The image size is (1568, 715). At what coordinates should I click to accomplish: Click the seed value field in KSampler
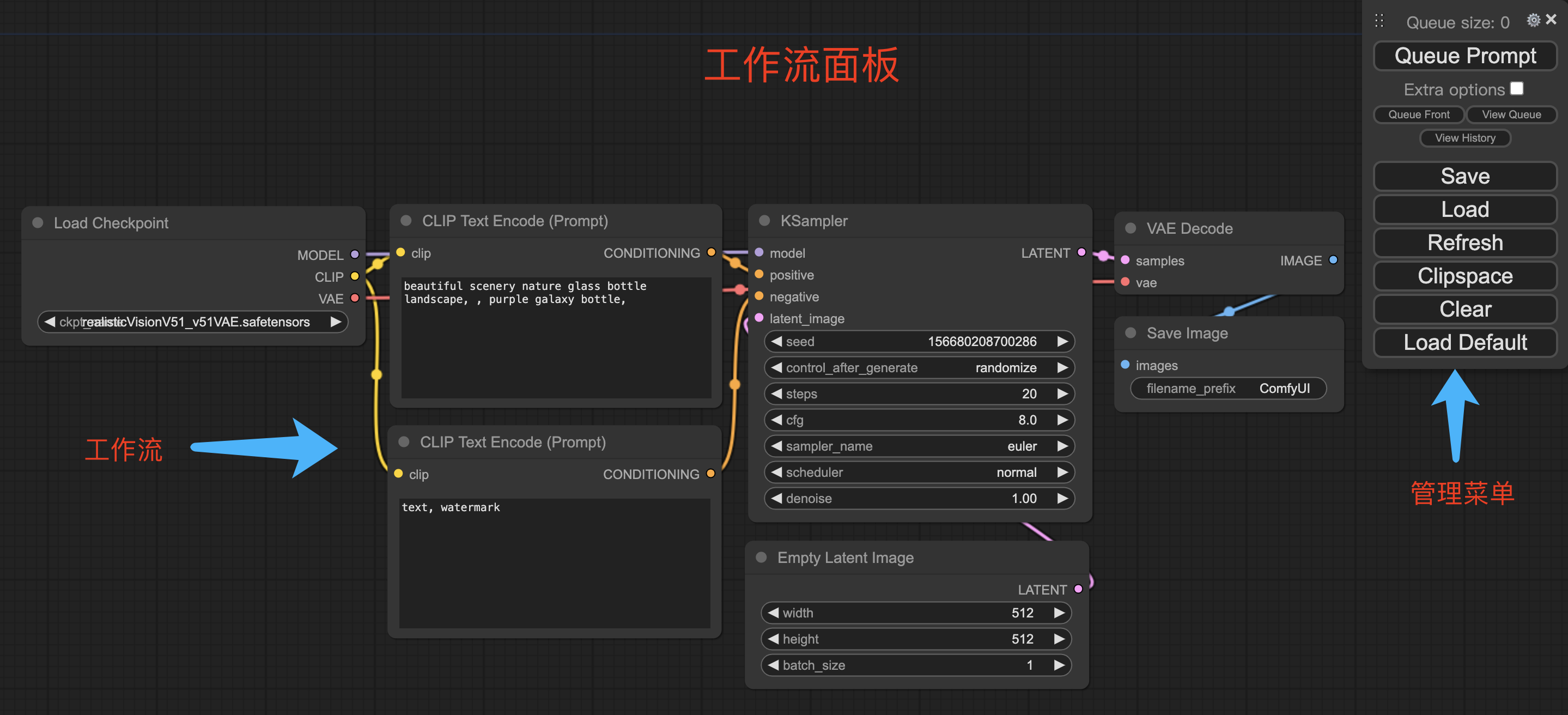[982, 341]
